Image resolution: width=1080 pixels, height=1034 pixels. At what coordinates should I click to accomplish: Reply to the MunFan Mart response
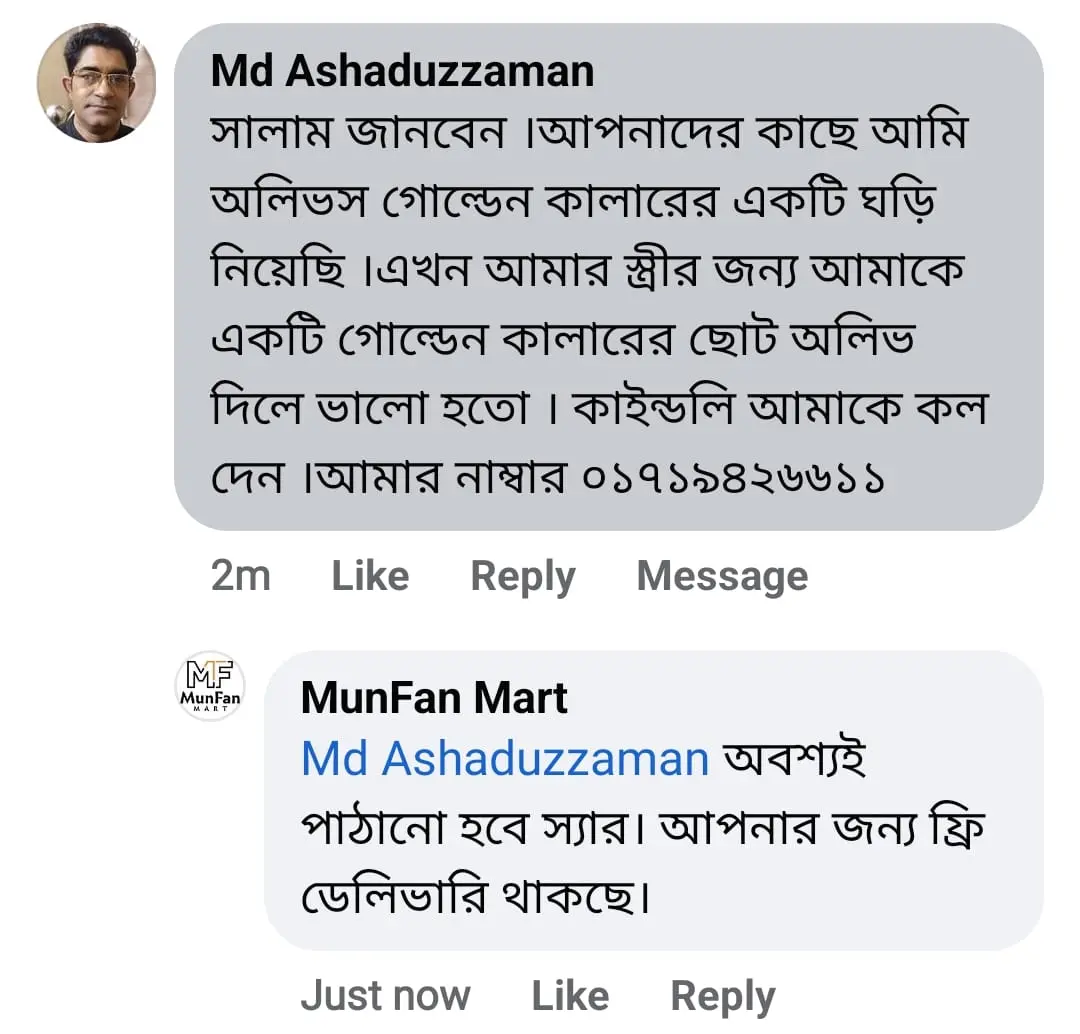coord(722,995)
